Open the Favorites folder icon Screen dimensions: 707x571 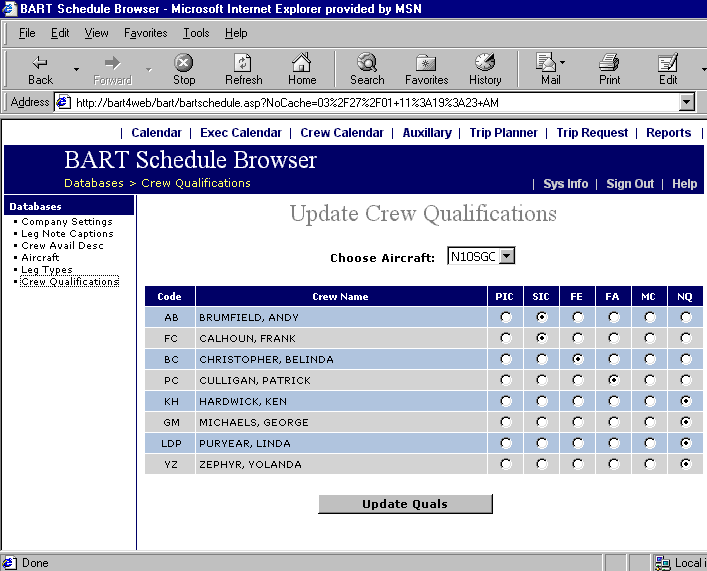(x=426, y=63)
